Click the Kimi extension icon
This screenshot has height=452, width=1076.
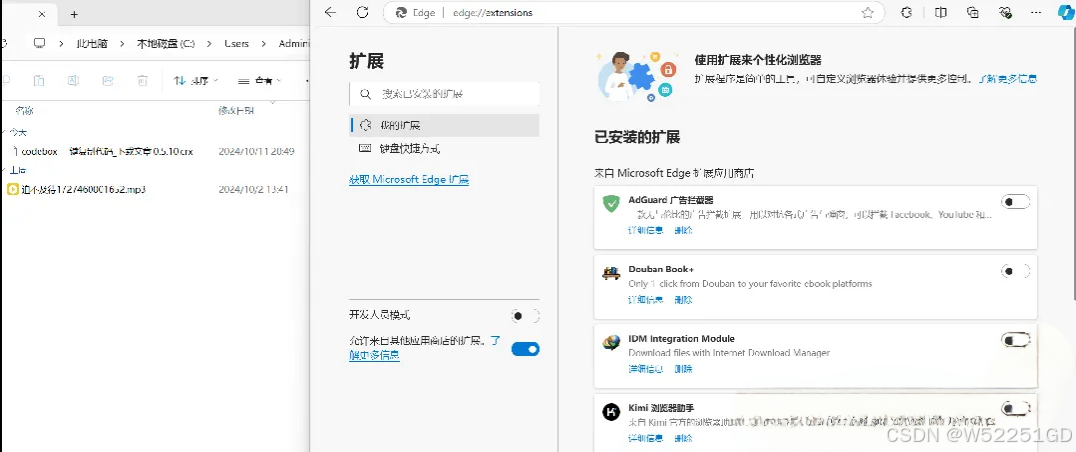[611, 412]
